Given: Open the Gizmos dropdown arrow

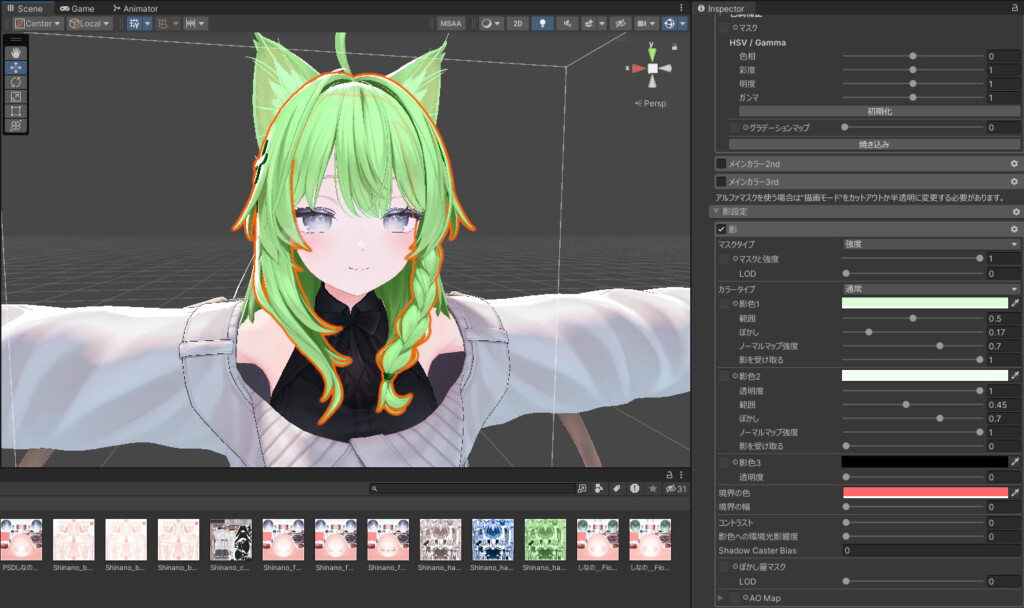Looking at the screenshot, I should point(683,24).
